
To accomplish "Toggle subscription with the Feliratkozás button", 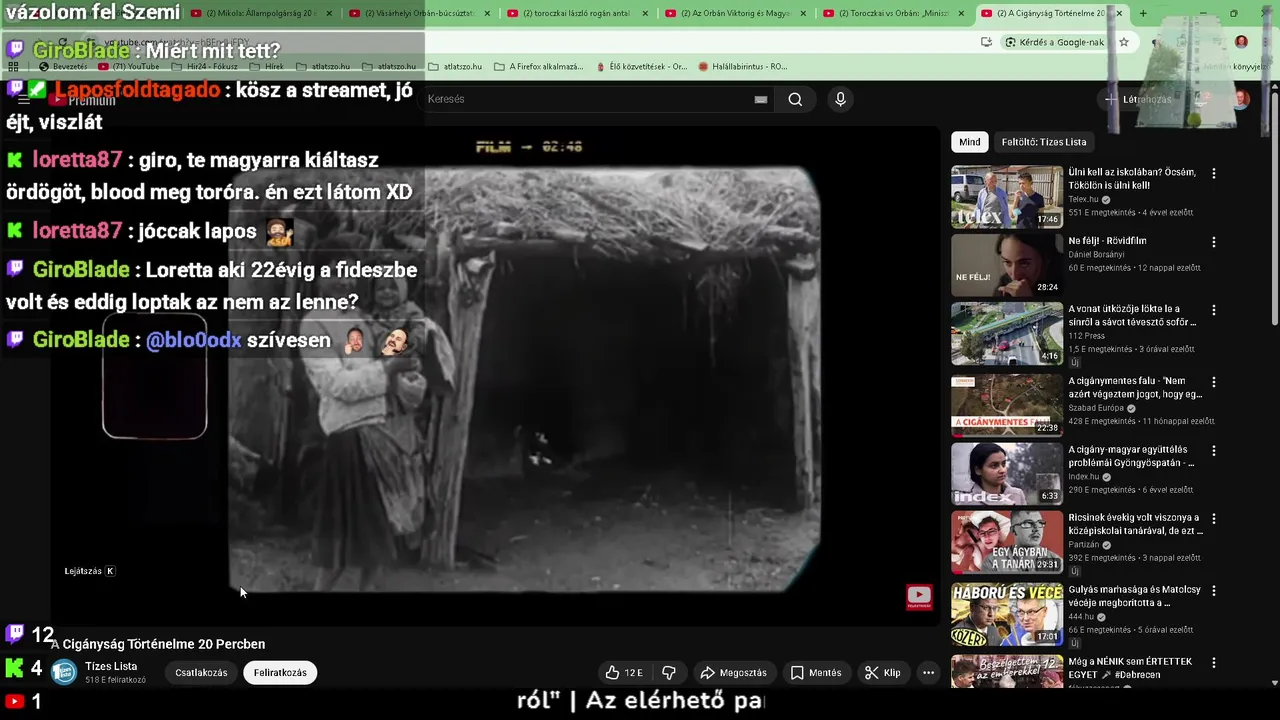I will [280, 673].
